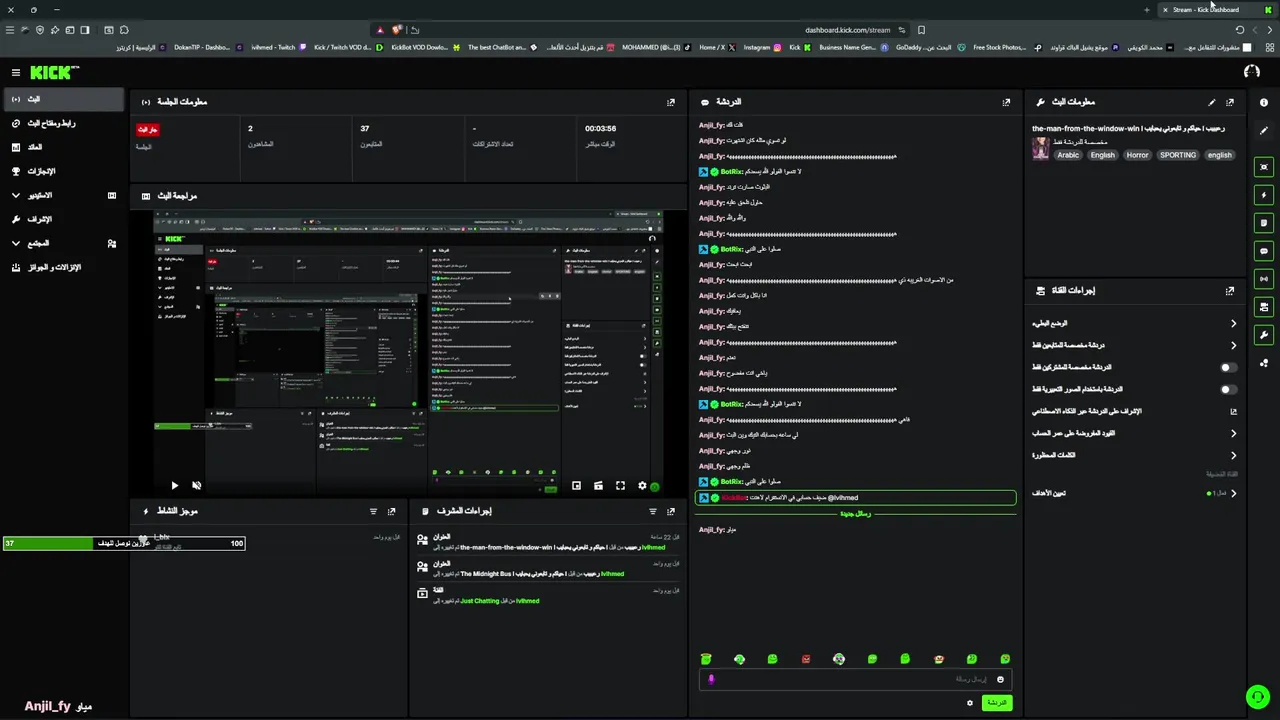This screenshot has width=1280, height=720.
Task: Click the Horror tag in stream info
Action: click(1137, 155)
